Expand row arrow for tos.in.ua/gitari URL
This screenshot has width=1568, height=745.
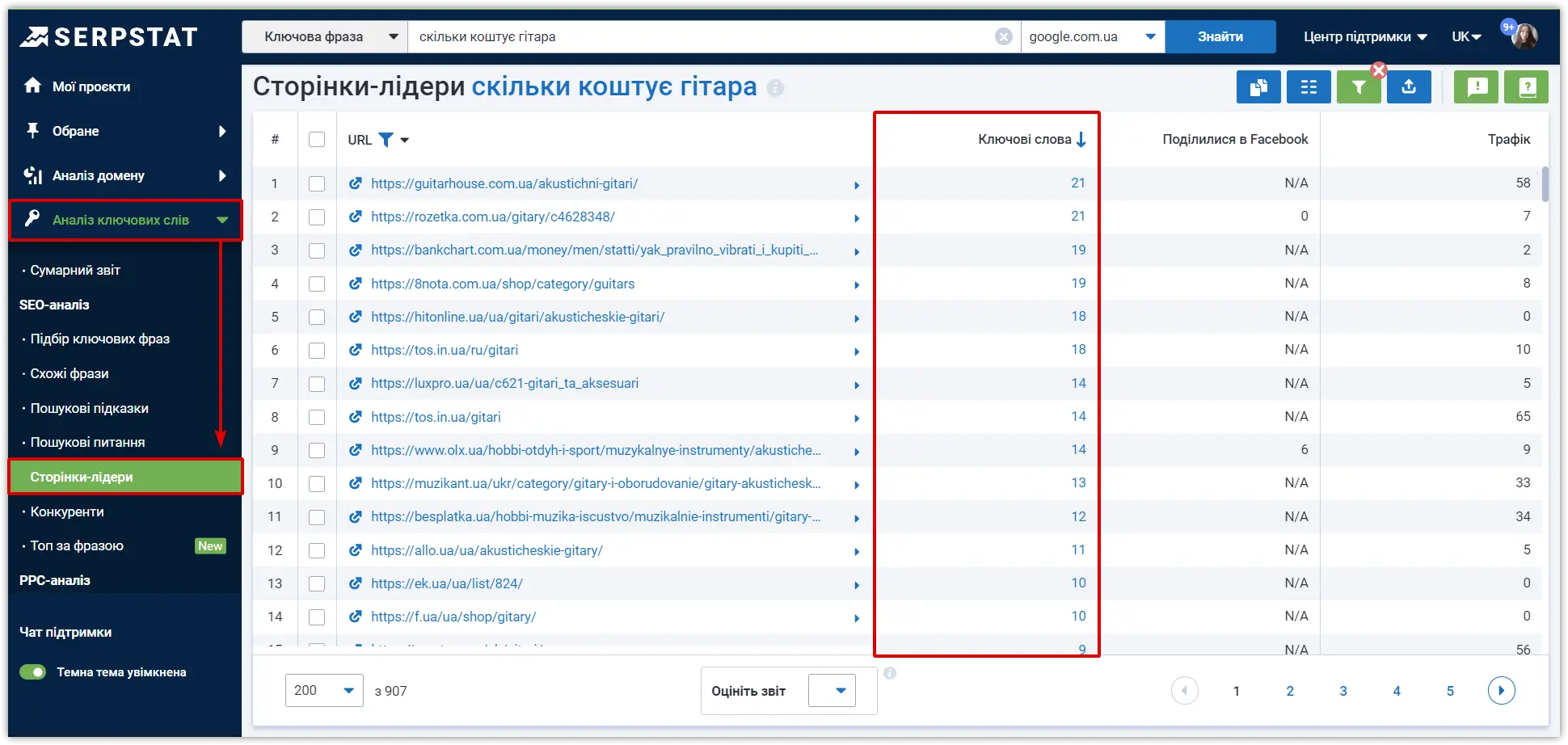tap(857, 419)
